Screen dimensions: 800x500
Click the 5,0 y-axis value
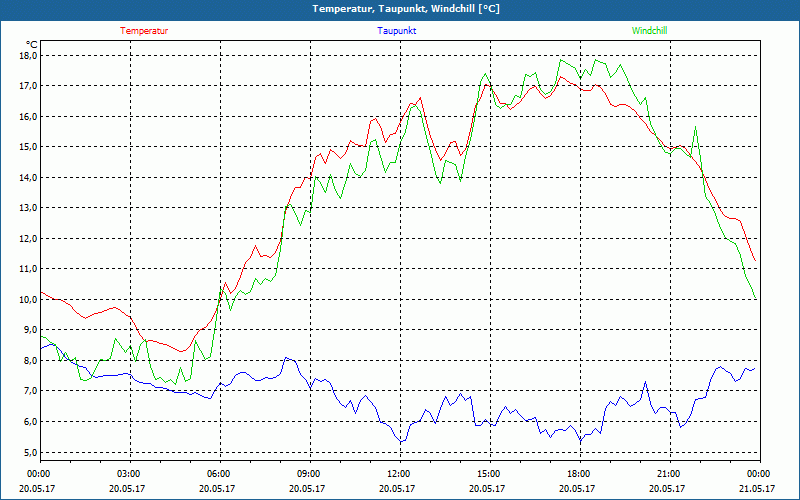pos(30,452)
